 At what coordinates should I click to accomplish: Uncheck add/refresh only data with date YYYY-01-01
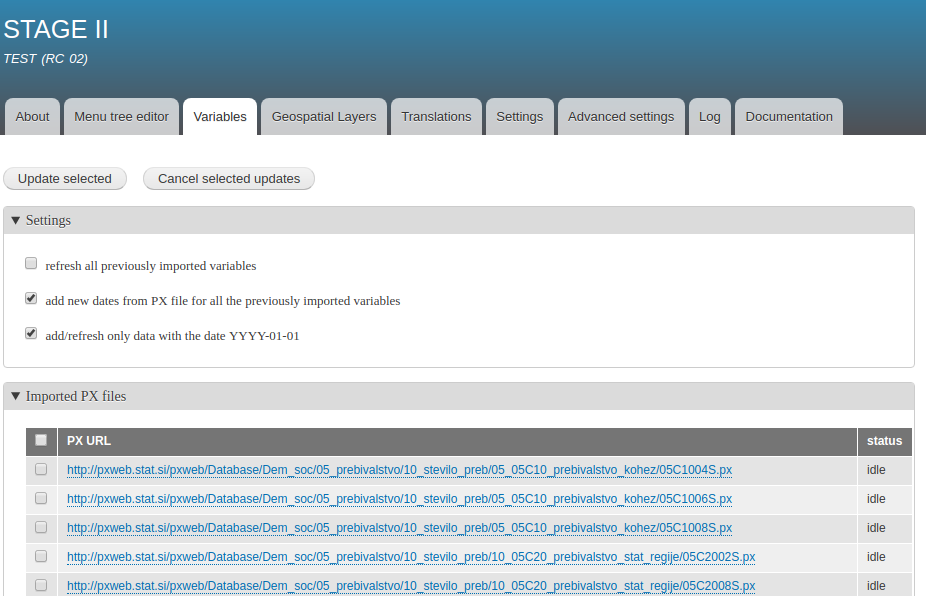click(x=31, y=333)
